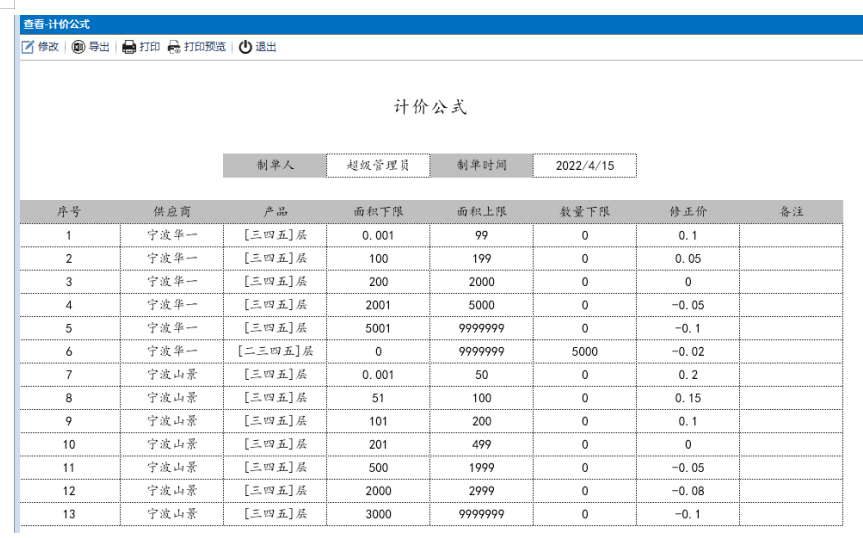This screenshot has height=538, width=863.
Task: Click the 导出 export icon
Action: point(79,47)
